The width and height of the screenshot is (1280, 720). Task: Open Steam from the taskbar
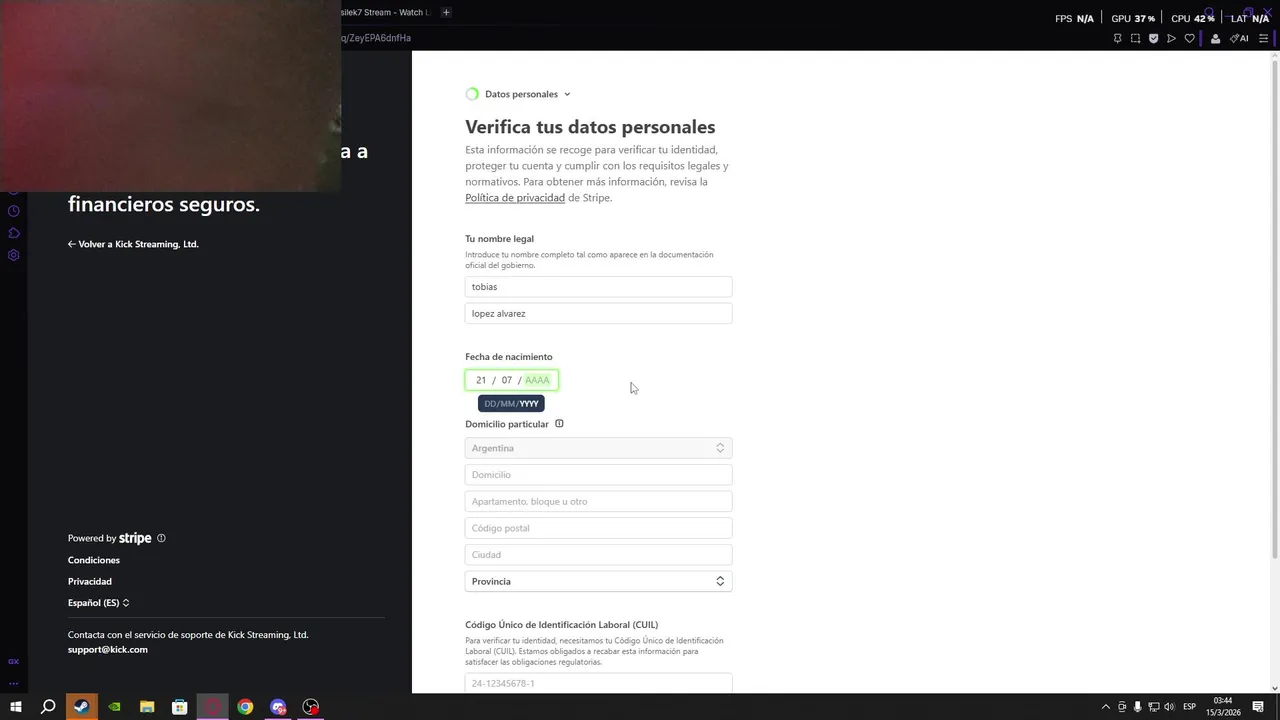pos(81,707)
